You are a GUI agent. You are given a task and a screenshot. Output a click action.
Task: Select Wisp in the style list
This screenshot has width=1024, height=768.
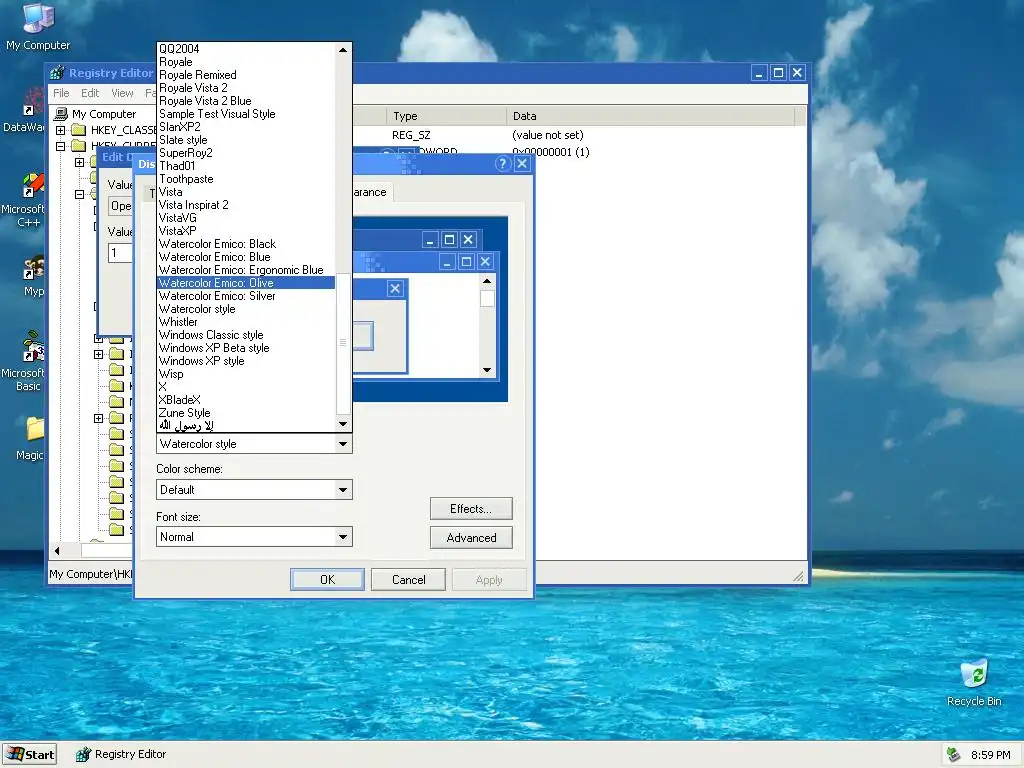click(246, 374)
